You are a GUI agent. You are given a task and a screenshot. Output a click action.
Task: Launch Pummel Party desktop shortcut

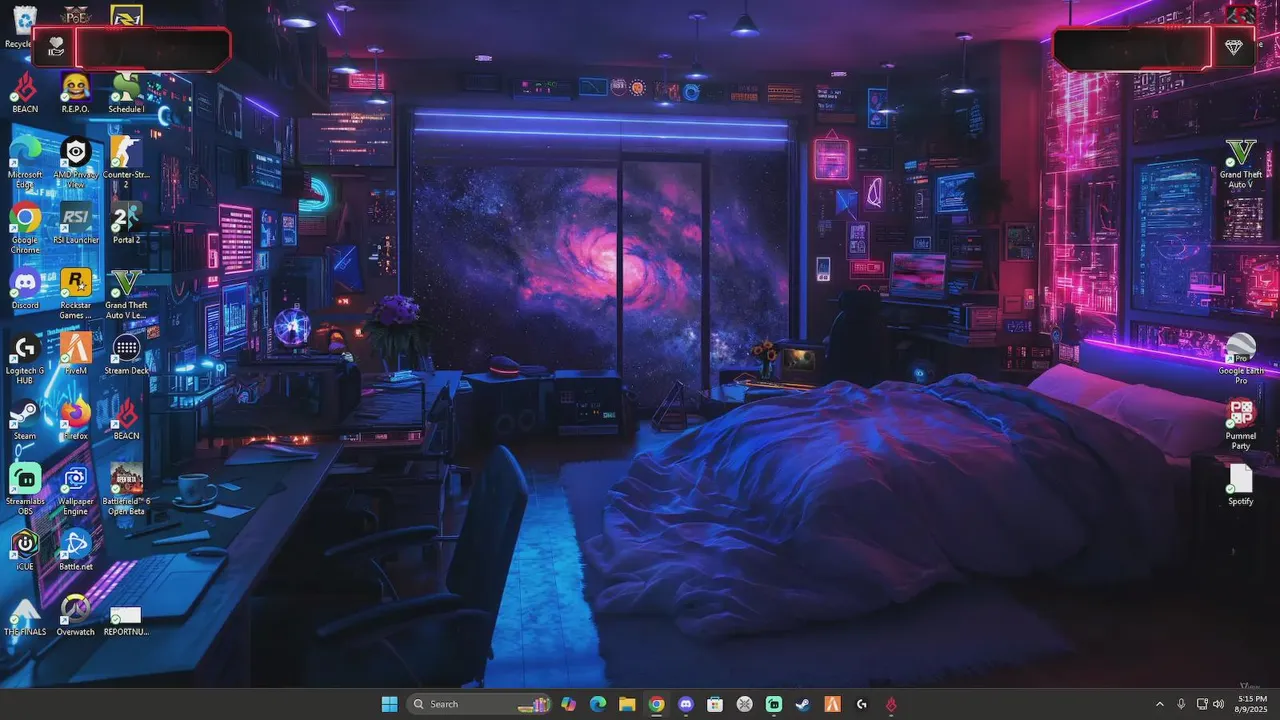(x=1240, y=425)
